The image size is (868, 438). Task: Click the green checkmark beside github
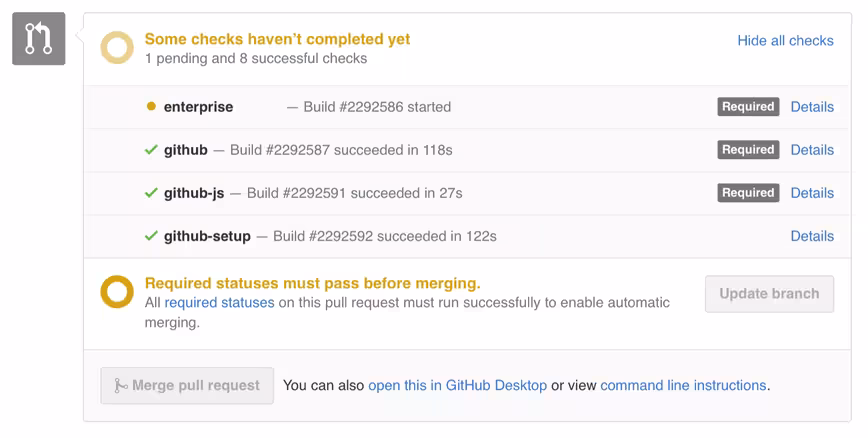click(151, 150)
